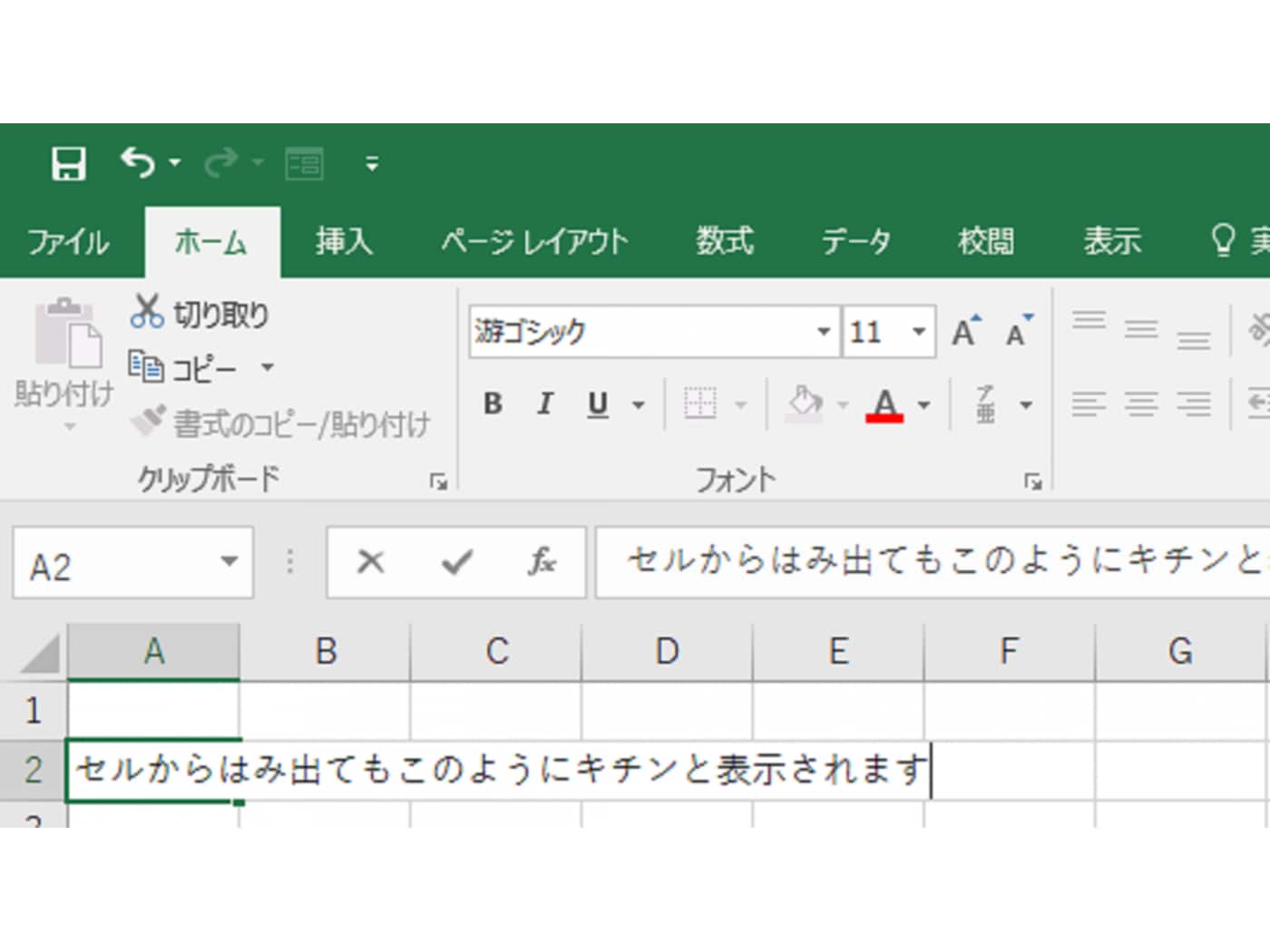Switch to the 挿入 ribbon tab
The height and width of the screenshot is (952, 1270).
343,241
